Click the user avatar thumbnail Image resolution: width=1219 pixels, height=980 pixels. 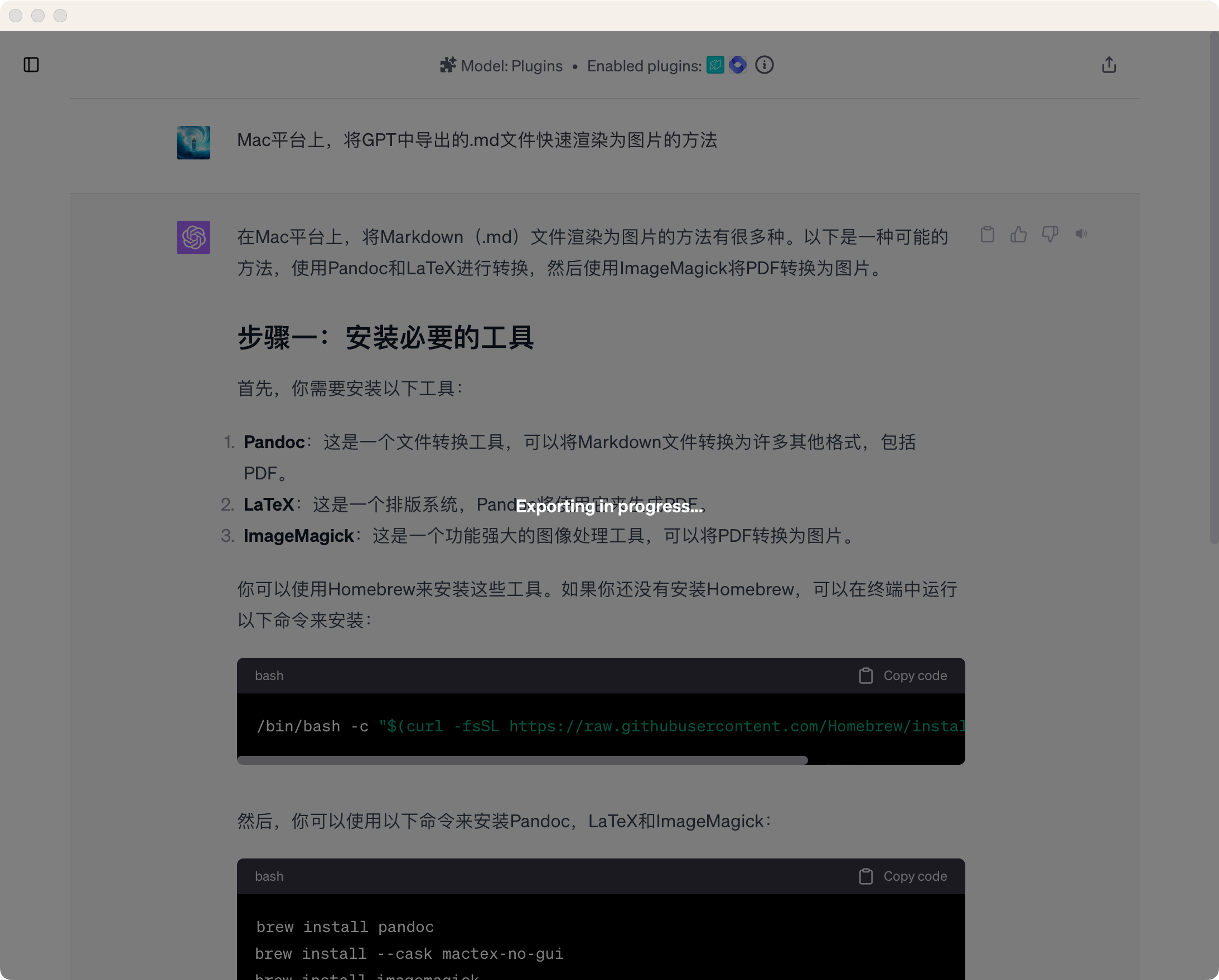194,142
